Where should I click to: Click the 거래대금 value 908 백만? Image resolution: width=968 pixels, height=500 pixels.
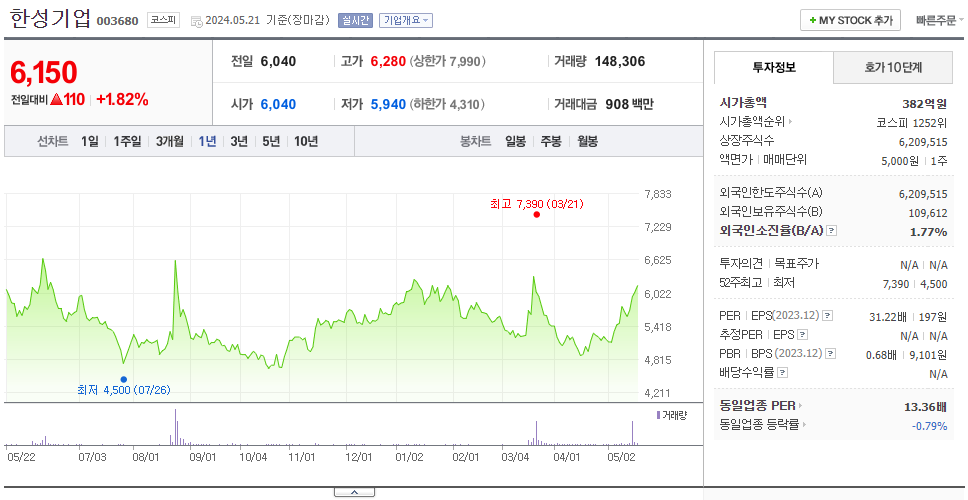pyautogui.click(x=629, y=104)
